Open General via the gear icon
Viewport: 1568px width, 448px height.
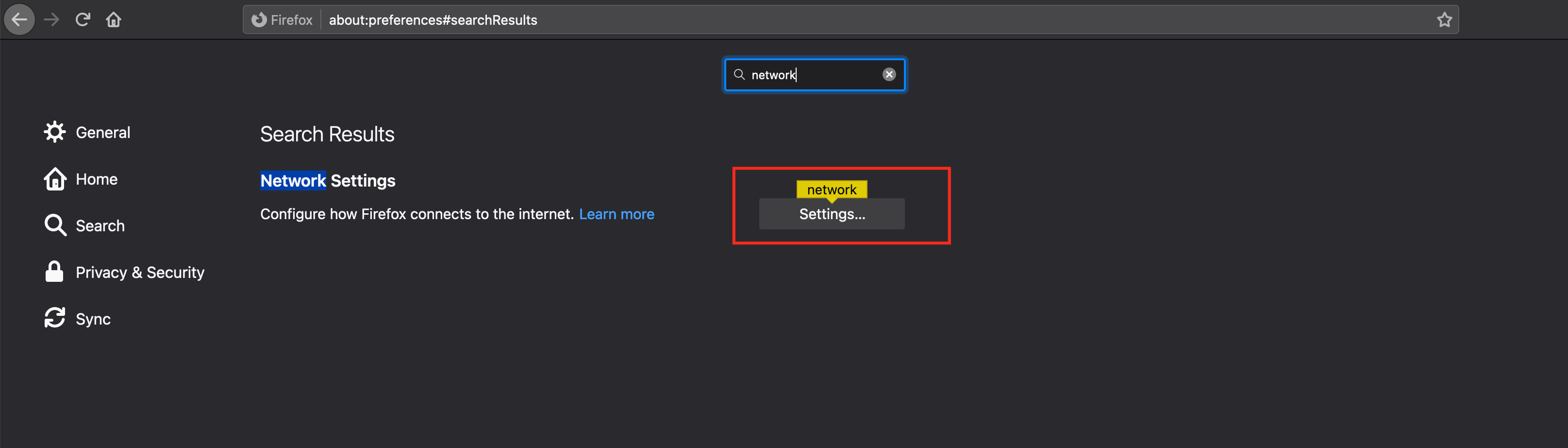point(55,132)
